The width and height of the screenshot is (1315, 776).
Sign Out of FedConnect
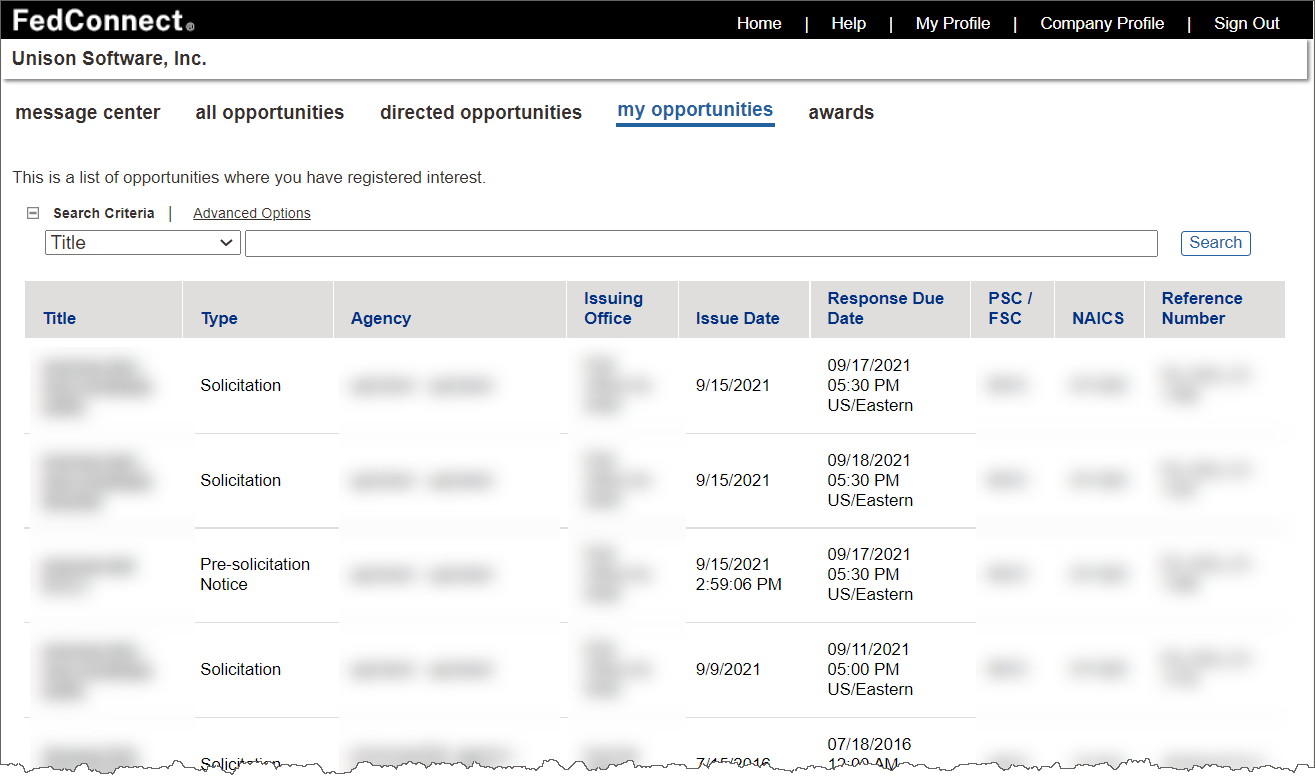1246,23
